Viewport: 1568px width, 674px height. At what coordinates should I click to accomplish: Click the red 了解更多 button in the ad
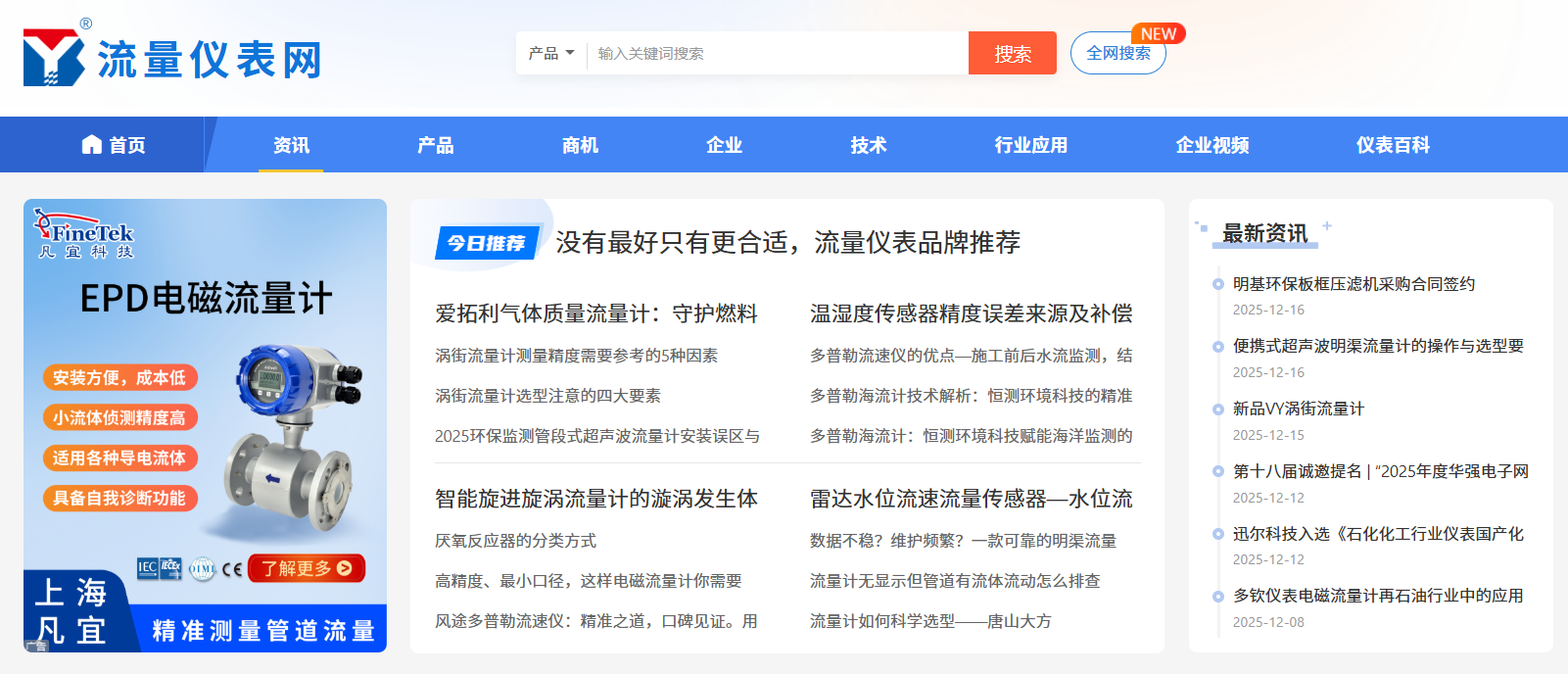click(306, 568)
